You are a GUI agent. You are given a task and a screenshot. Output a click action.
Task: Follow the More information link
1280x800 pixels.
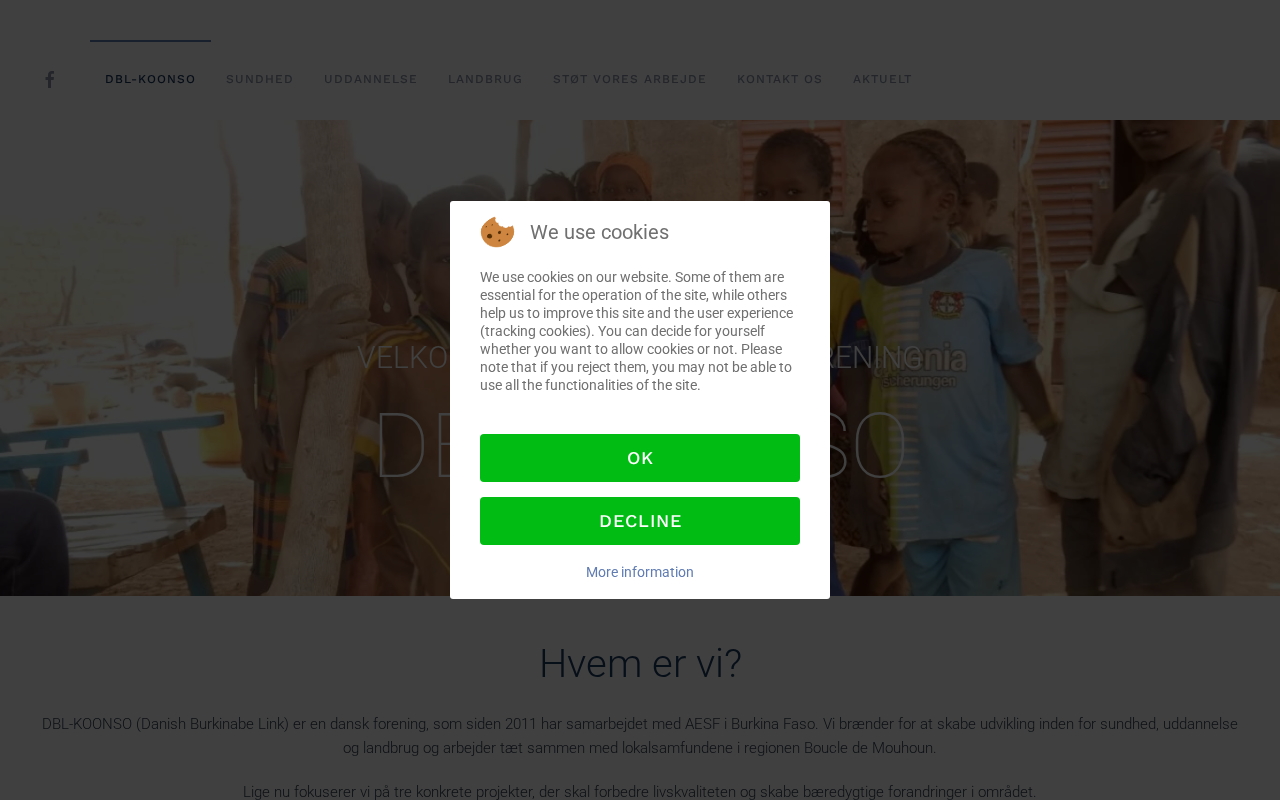pyautogui.click(x=640, y=572)
